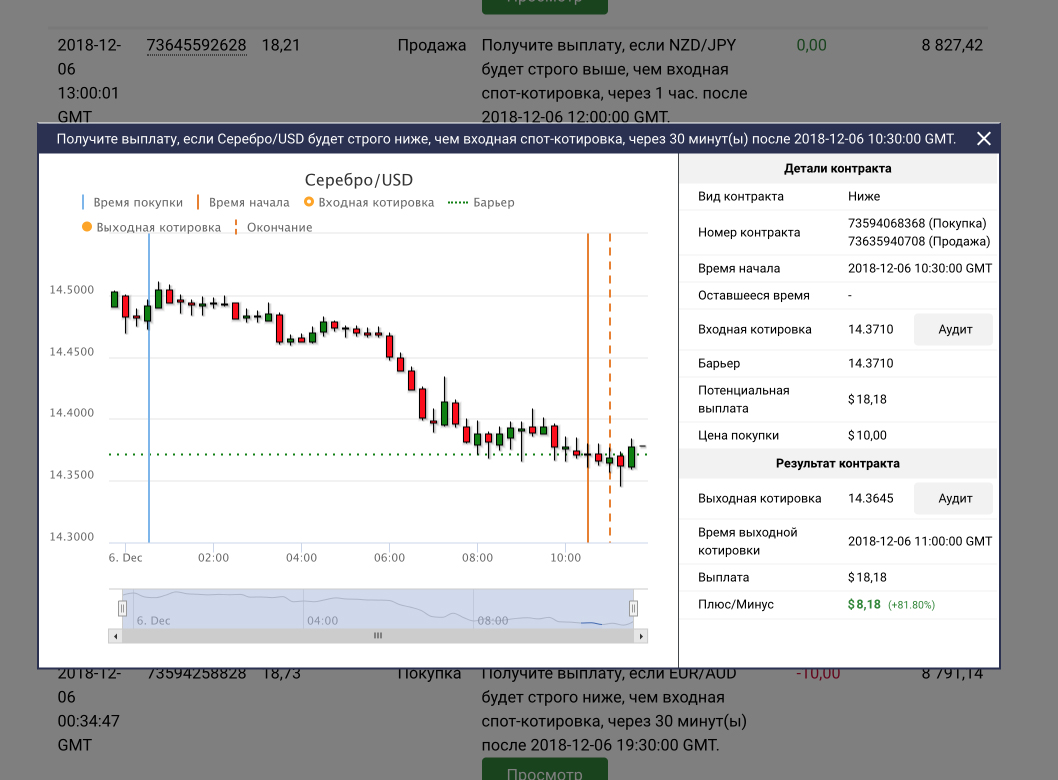
Task: Click the horizontal scrollbar thumb below the navigator
Action: (x=378, y=635)
